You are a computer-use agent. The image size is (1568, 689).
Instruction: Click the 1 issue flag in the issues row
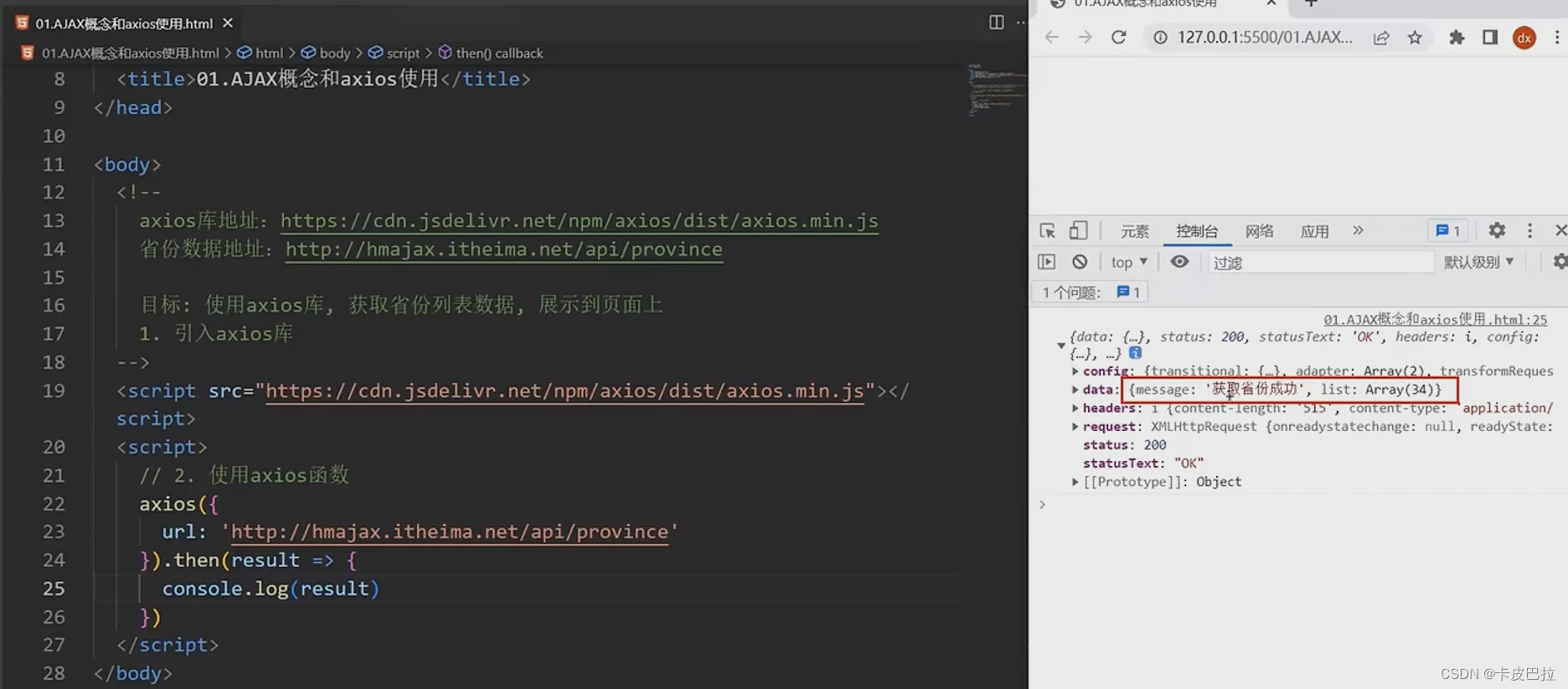pyautogui.click(x=1128, y=292)
